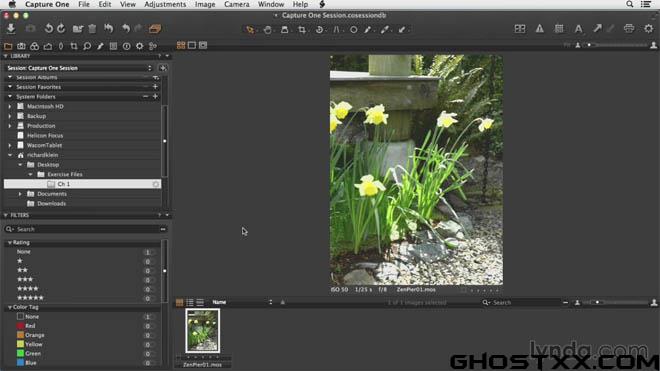
Task: Click the text annotation A icon
Action: tap(578, 29)
